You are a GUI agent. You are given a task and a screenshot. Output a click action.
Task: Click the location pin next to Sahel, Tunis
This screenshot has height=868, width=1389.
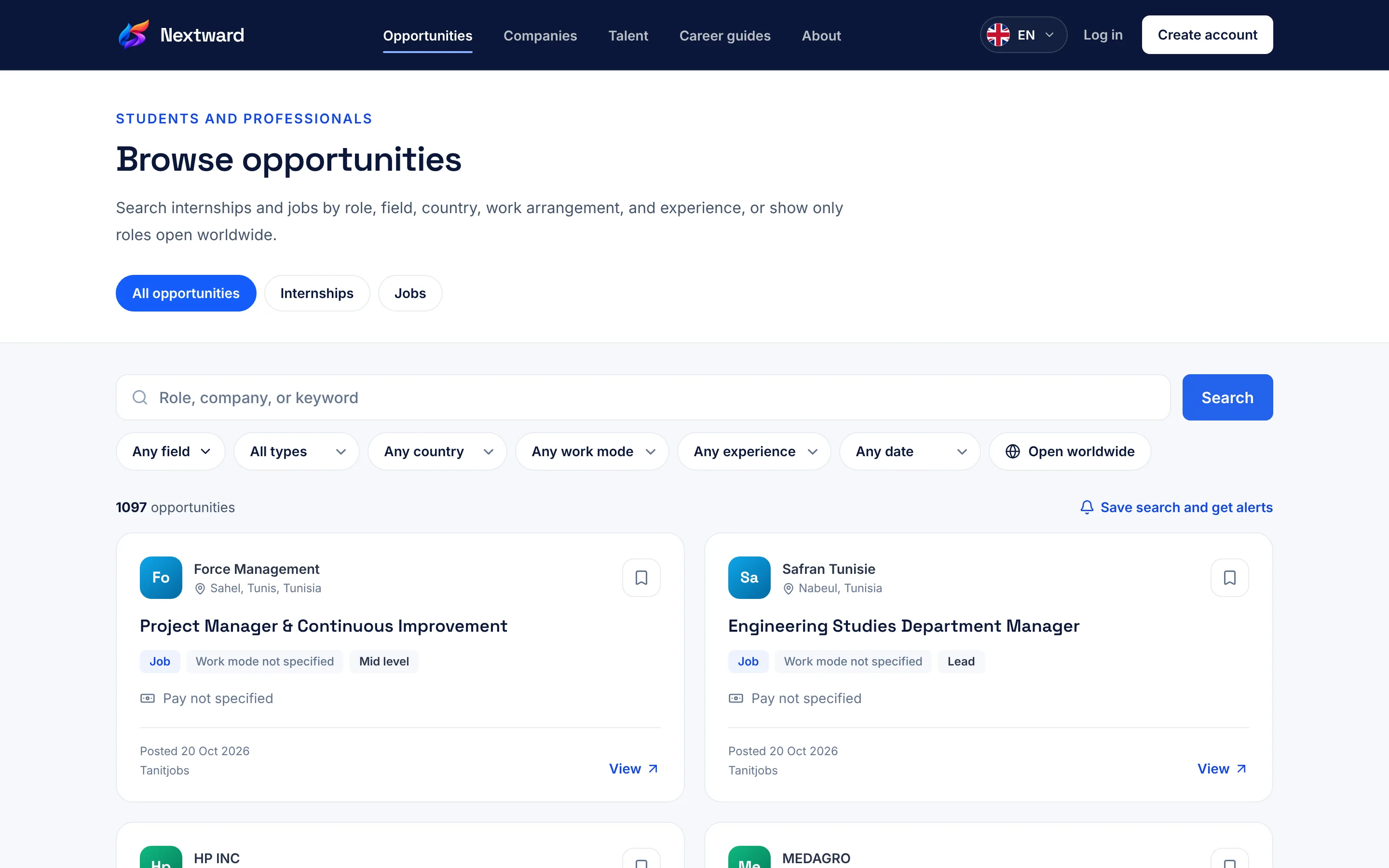(x=200, y=589)
